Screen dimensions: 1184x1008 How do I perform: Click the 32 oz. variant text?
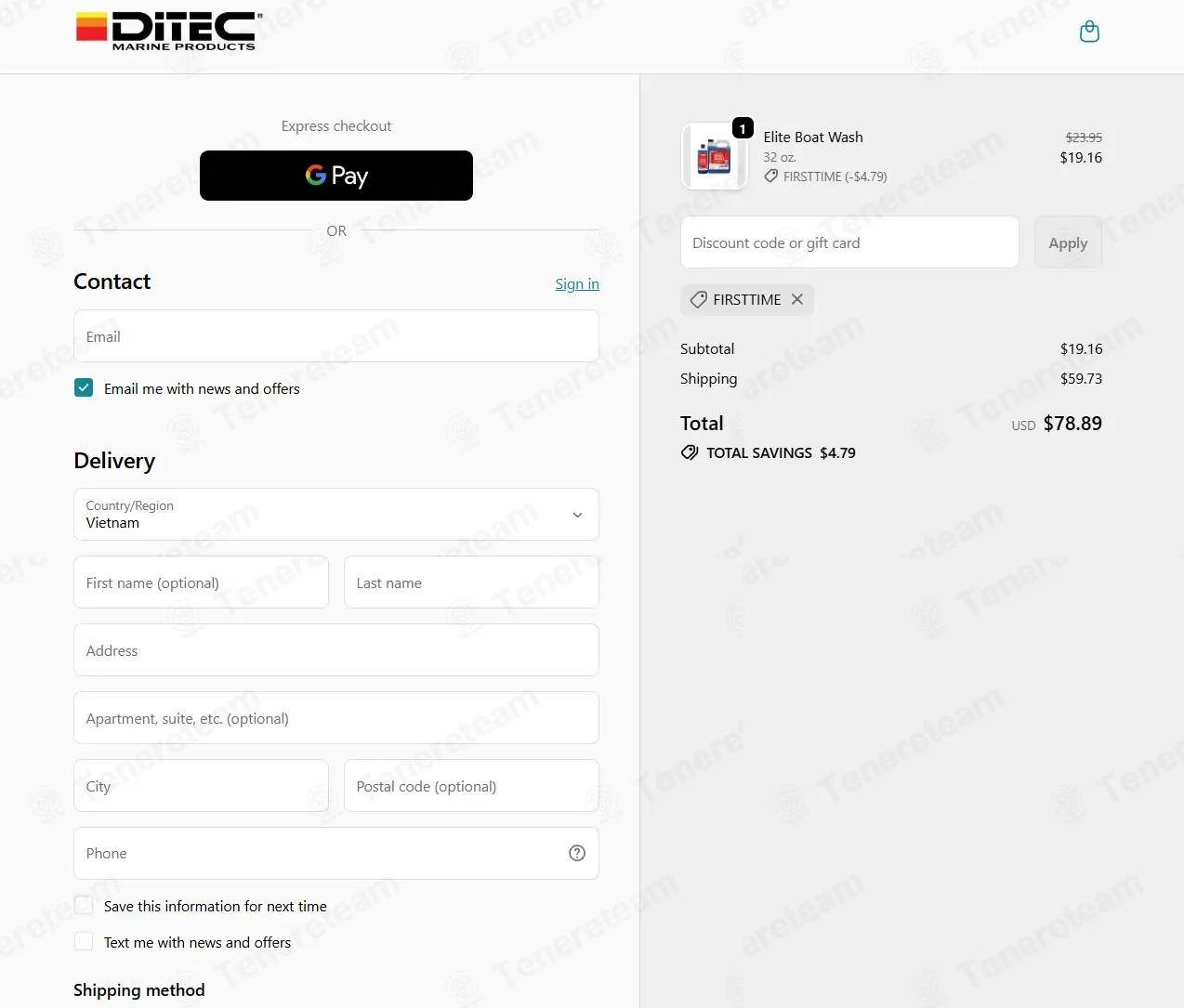click(x=780, y=157)
